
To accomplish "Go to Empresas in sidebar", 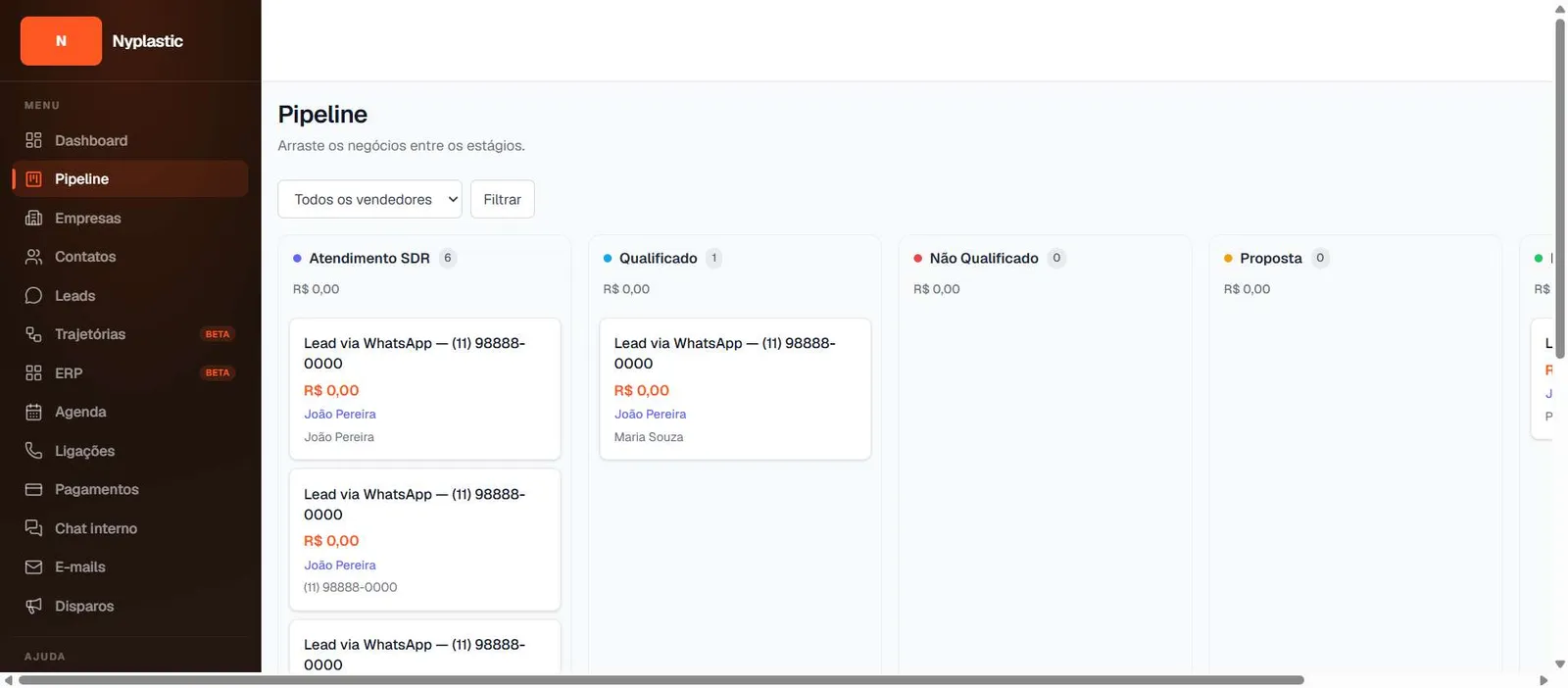I will (x=130, y=218).
